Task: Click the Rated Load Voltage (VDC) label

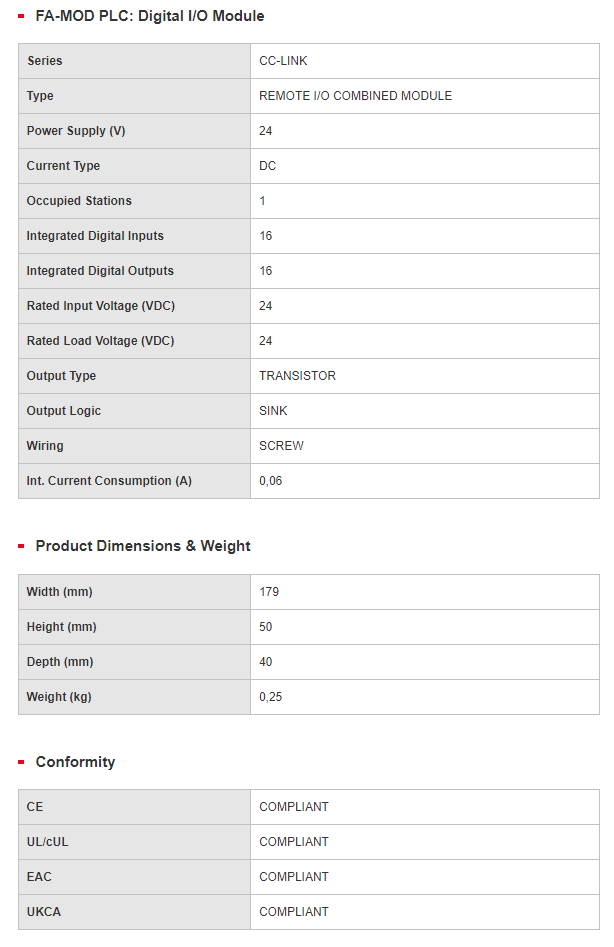Action: (x=100, y=341)
